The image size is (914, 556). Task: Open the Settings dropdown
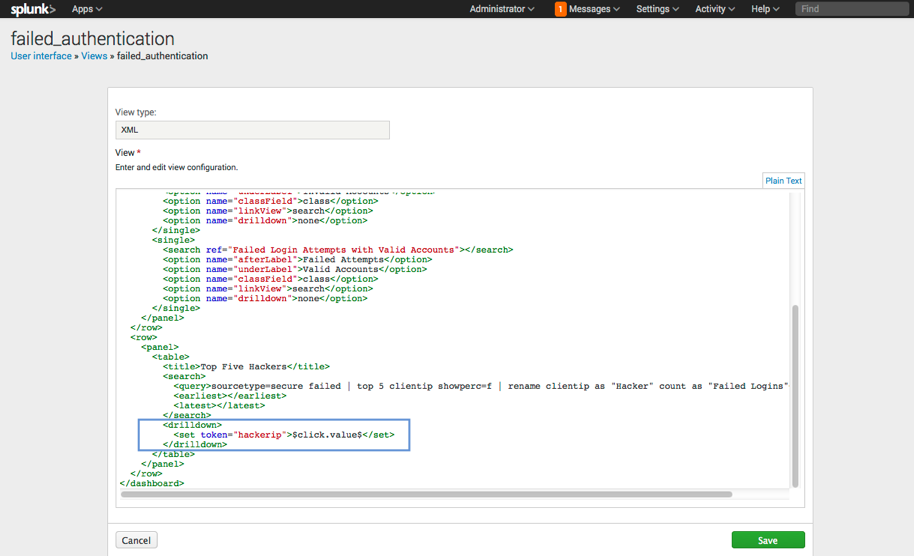pyautogui.click(x=657, y=9)
